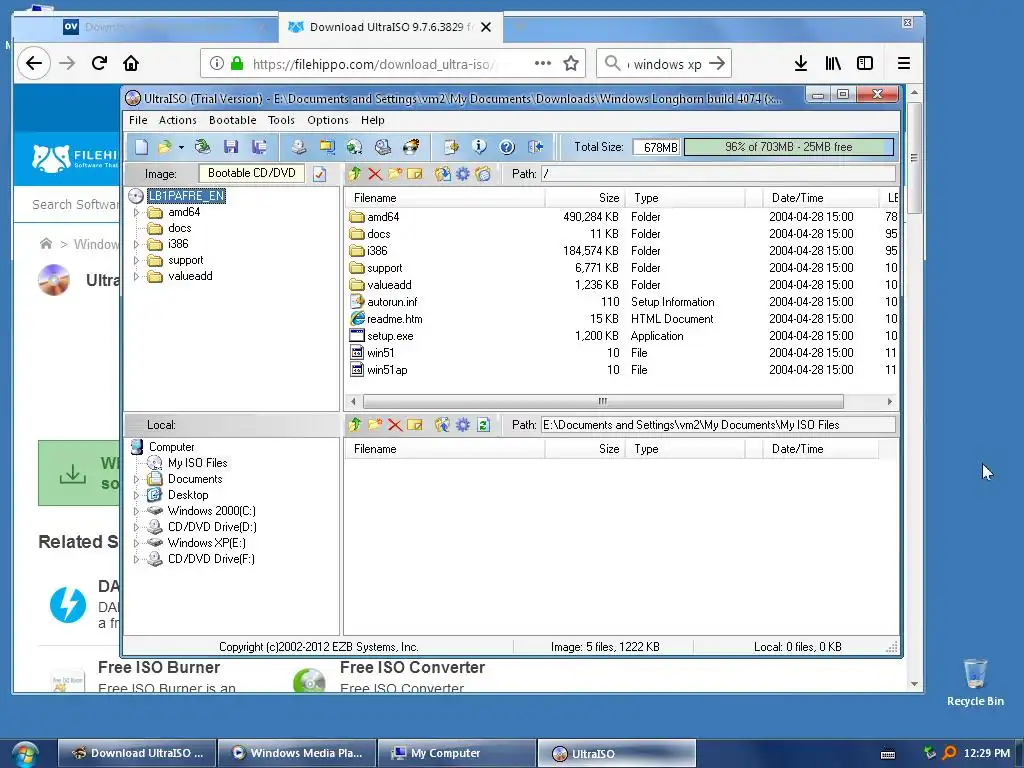Screen dimensions: 1024x768
Task: Open the dropdown arrow beside Open icon
Action: point(181,148)
